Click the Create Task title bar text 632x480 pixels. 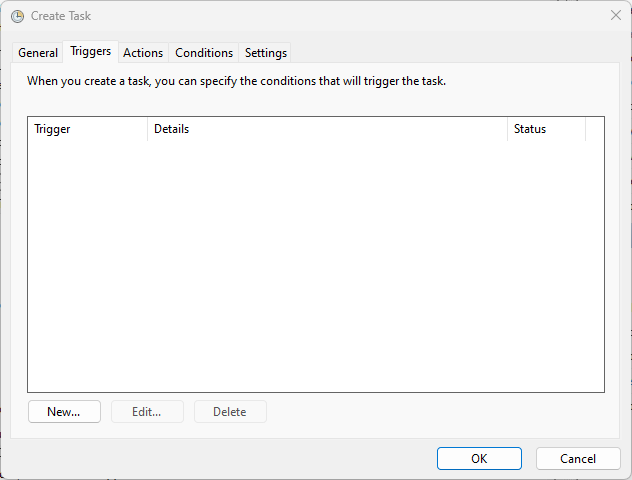coord(61,16)
